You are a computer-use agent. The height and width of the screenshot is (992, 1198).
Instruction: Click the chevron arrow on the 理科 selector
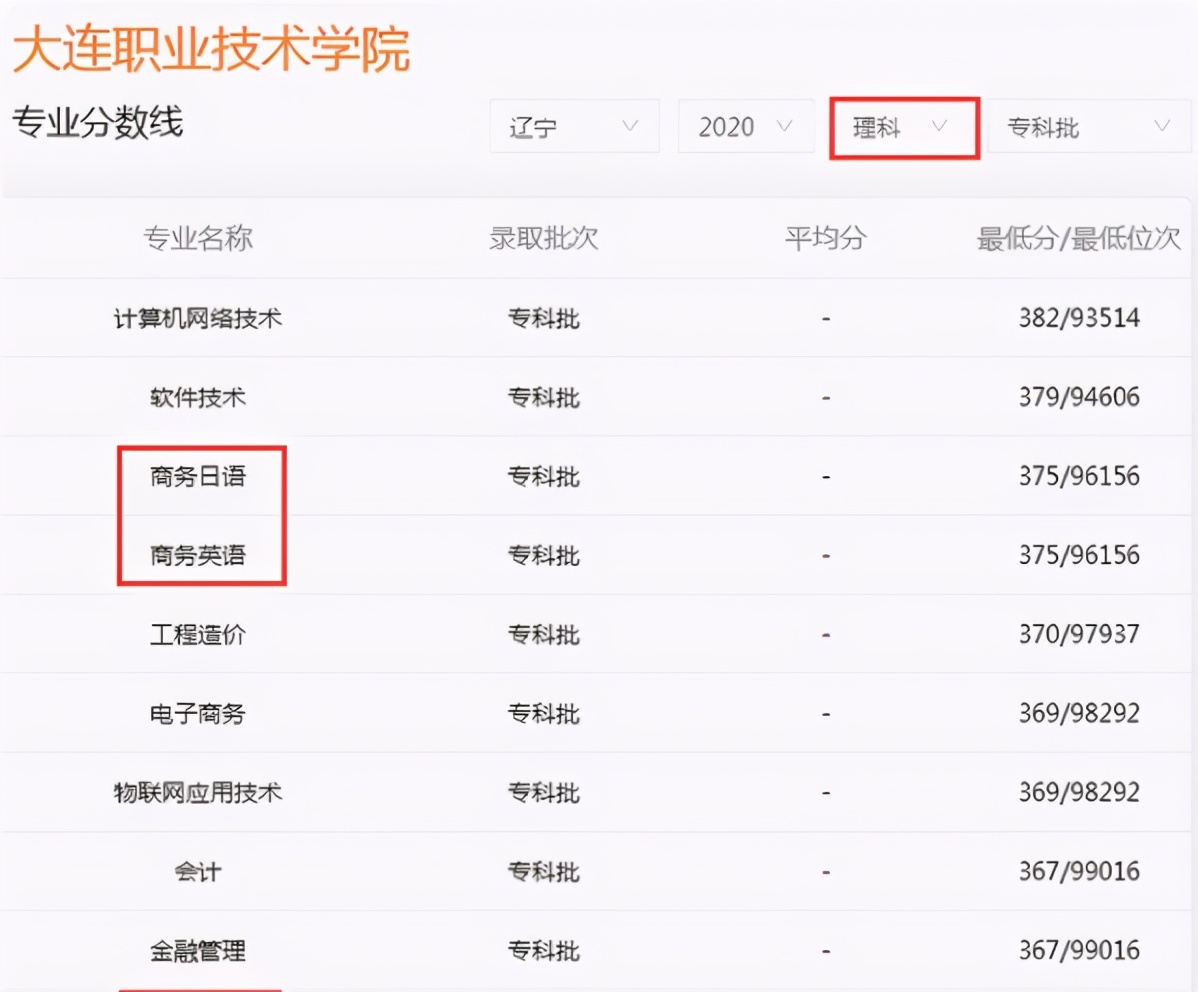point(939,127)
